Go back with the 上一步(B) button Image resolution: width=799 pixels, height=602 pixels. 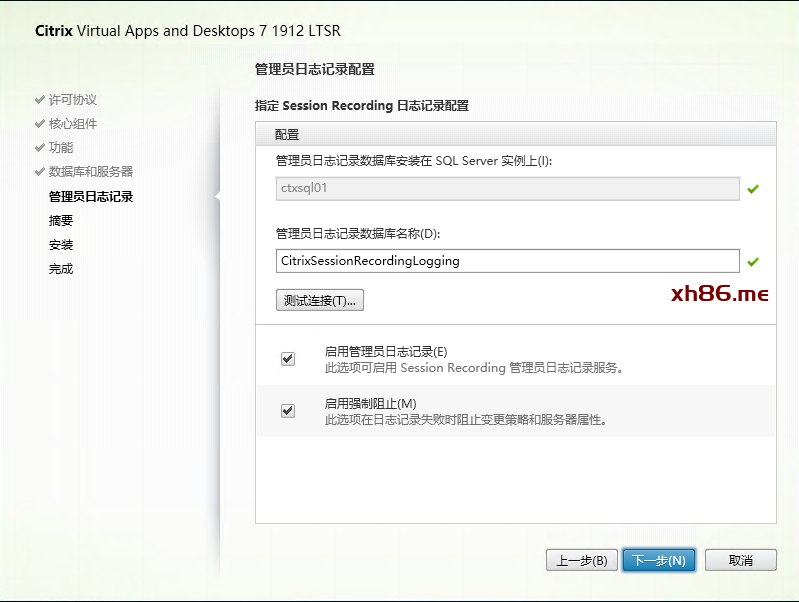click(x=582, y=560)
